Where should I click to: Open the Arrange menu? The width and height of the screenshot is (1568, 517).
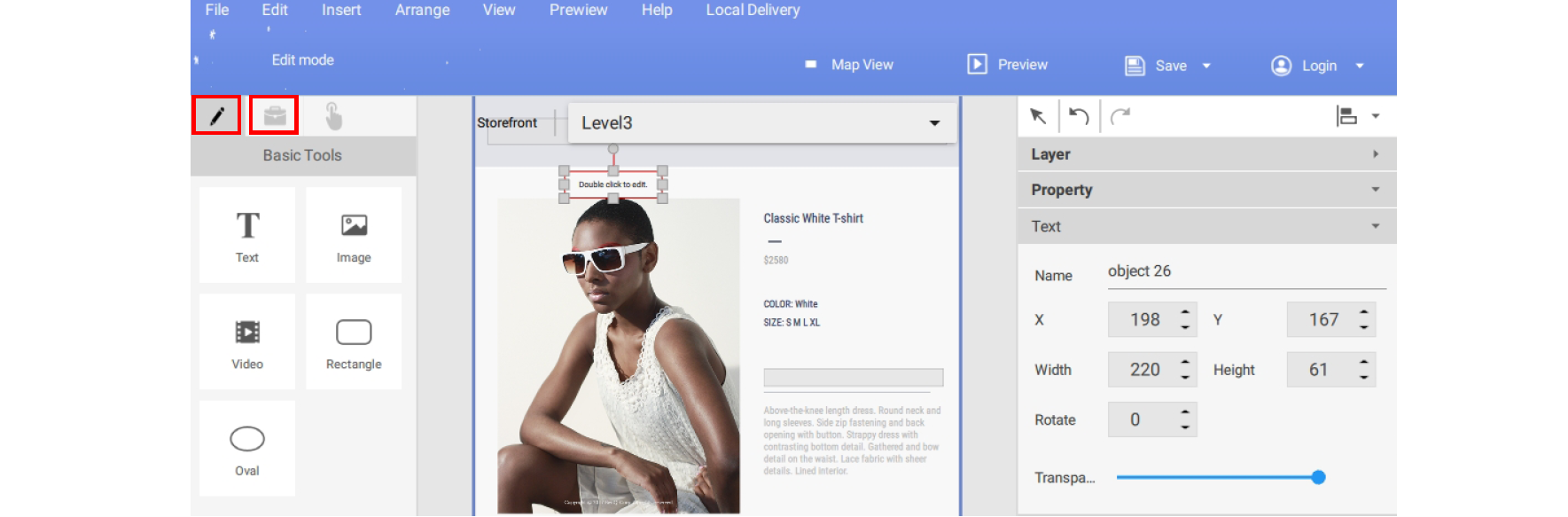coord(422,10)
